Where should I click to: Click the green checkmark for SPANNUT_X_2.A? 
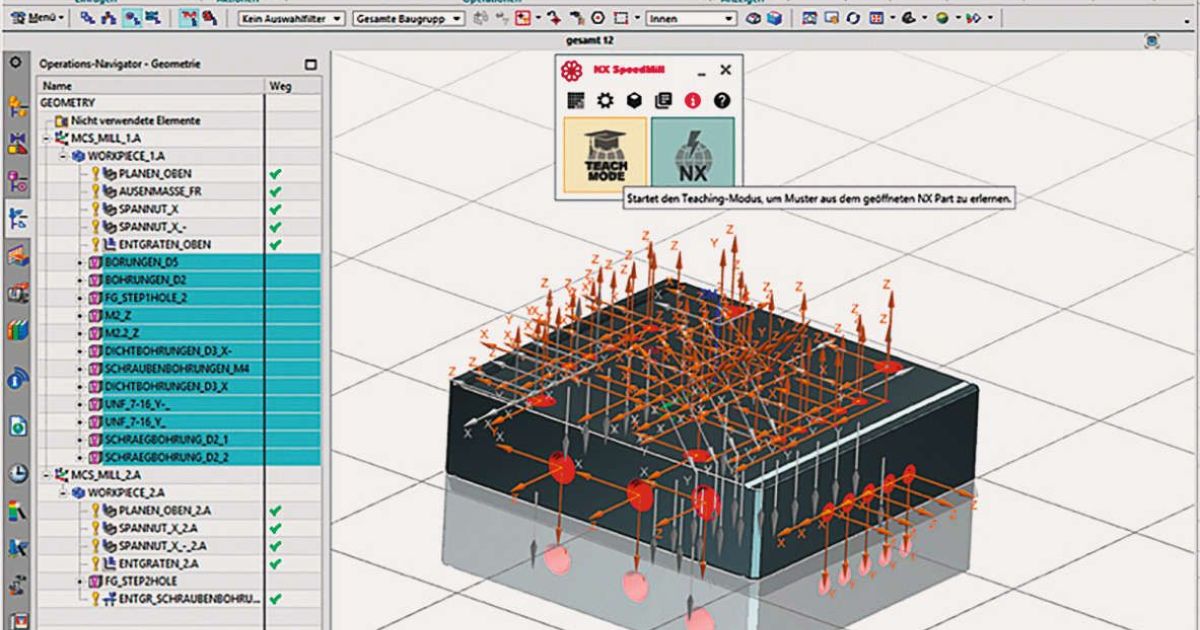pos(276,528)
